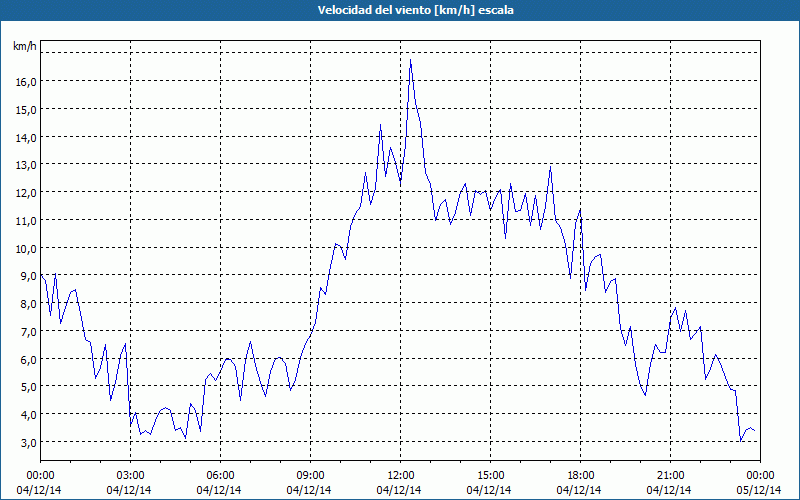The width and height of the screenshot is (800, 500).
Task: Click the chart title "Velocidad del viento [km/h] escala"
Action: (415, 10)
